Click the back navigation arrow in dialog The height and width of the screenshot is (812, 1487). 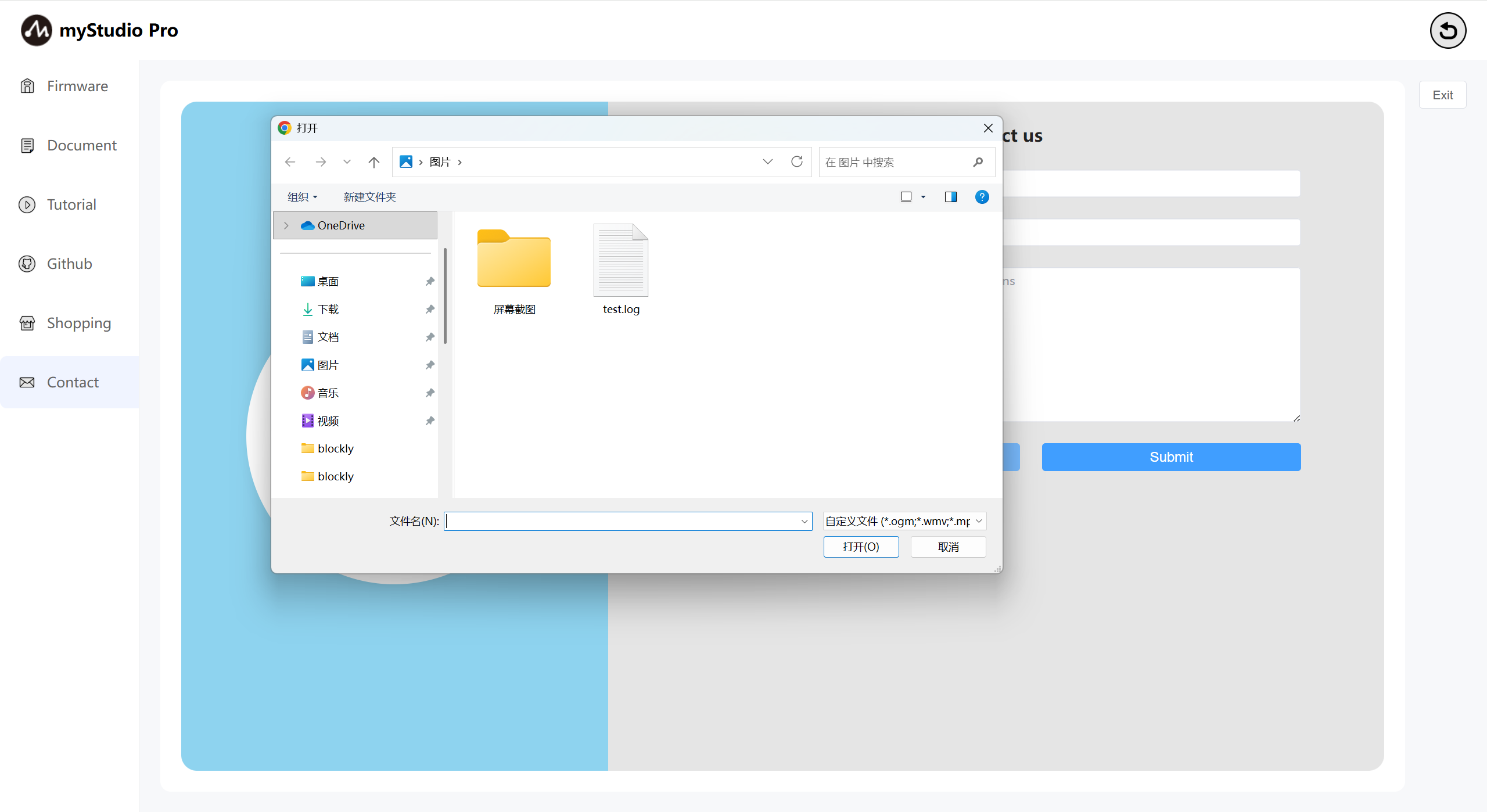click(x=290, y=162)
